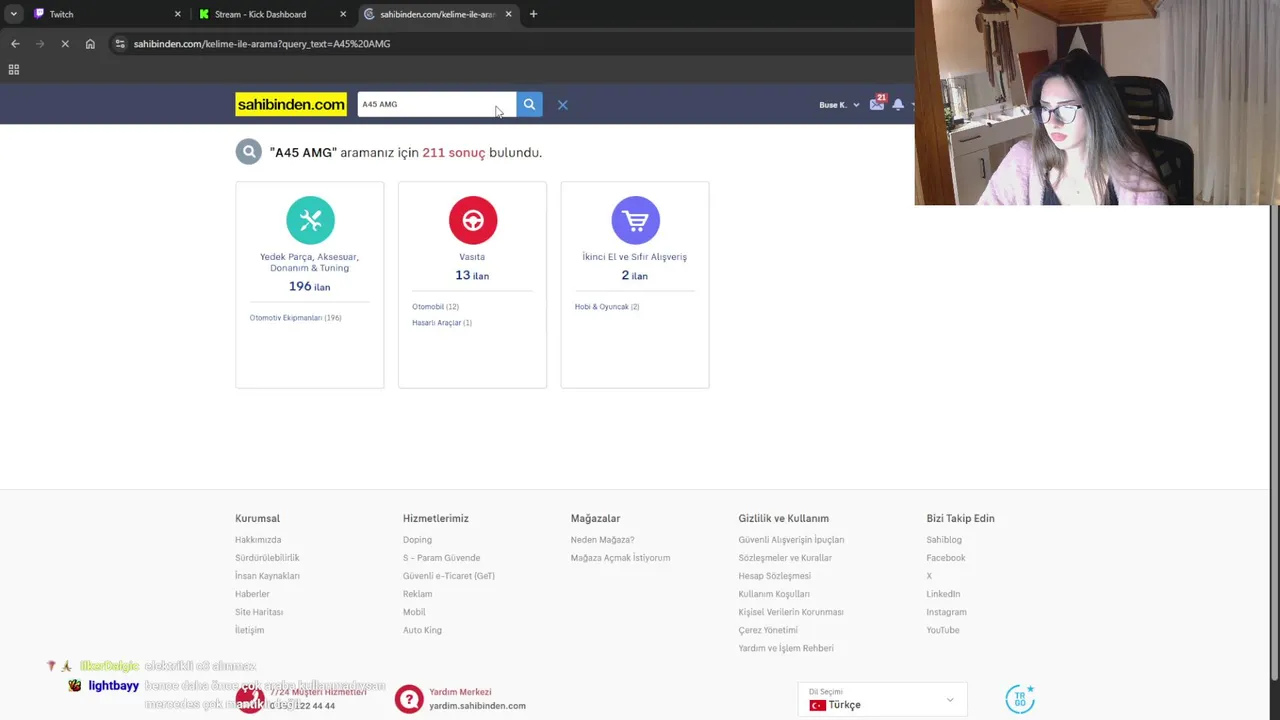This screenshot has height=720, width=1280.
Task: Select the sahibinden.com browser tab
Action: tap(436, 14)
